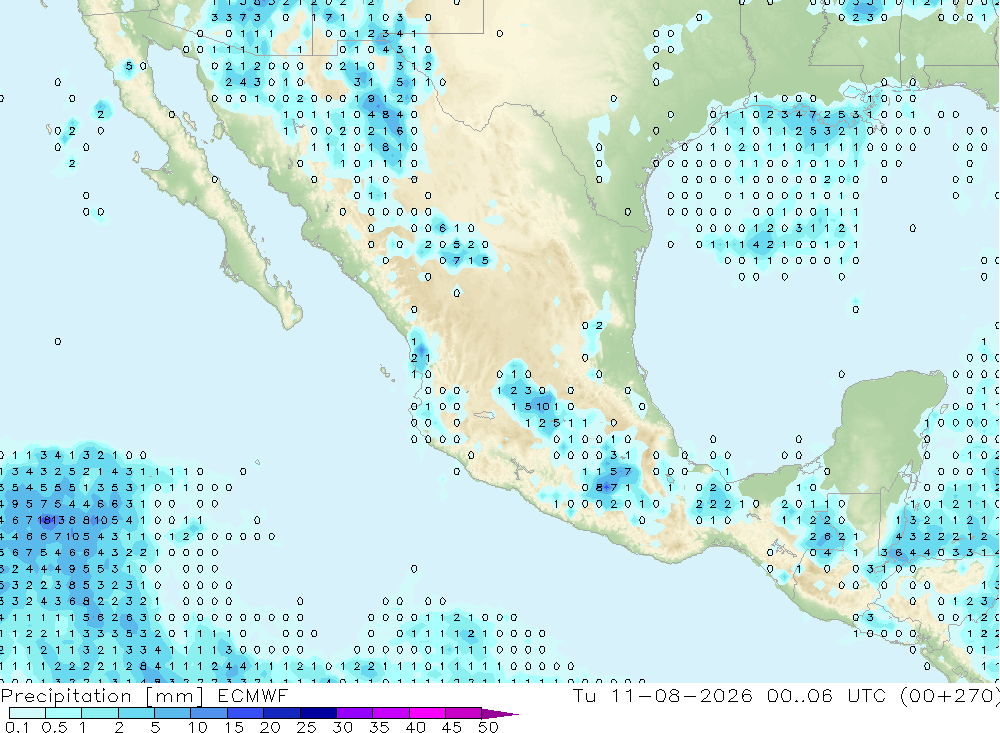Screen dimensions: 1000x733
Task: Select the 25–30 mm navy legend segment
Action: point(318,713)
